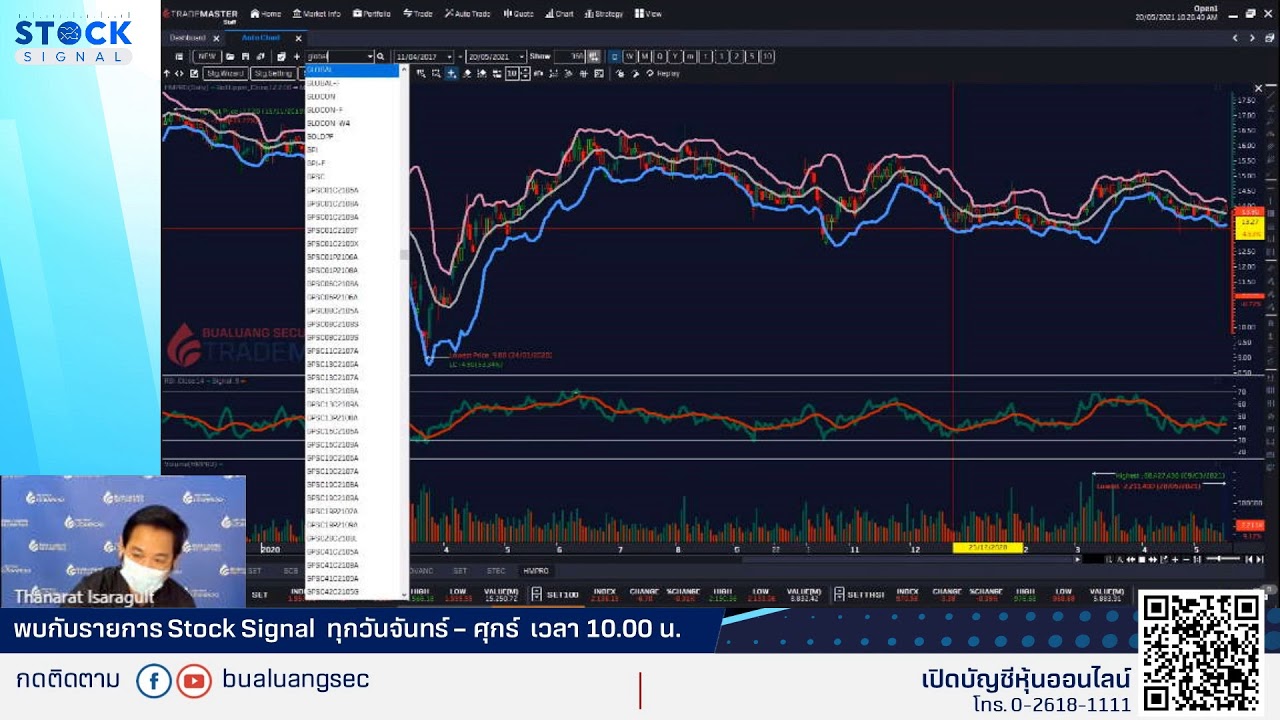The height and width of the screenshot is (720, 1280).
Task: Open the Strategy menu
Action: (x=603, y=14)
